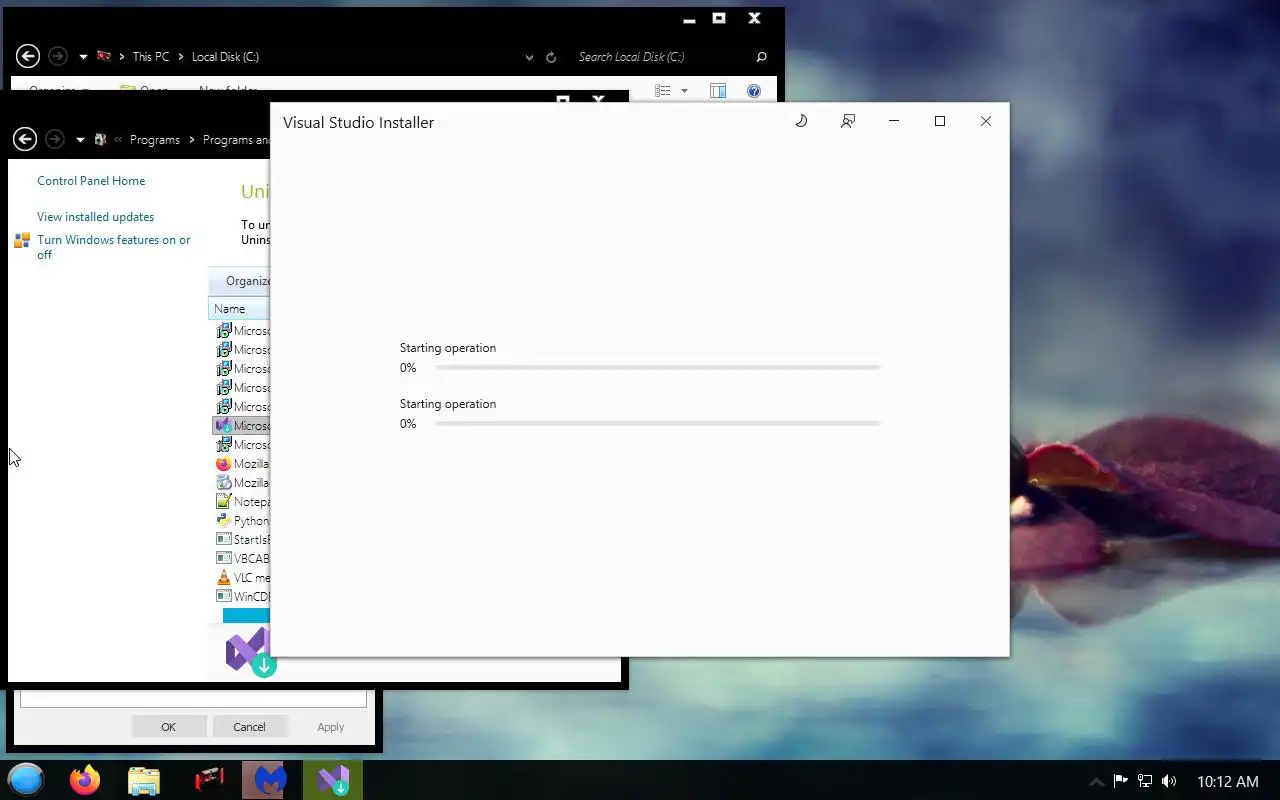Viewport: 1280px width, 800px height.
Task: Expand the chevron between This PC and Local Disk
Action: 181,57
